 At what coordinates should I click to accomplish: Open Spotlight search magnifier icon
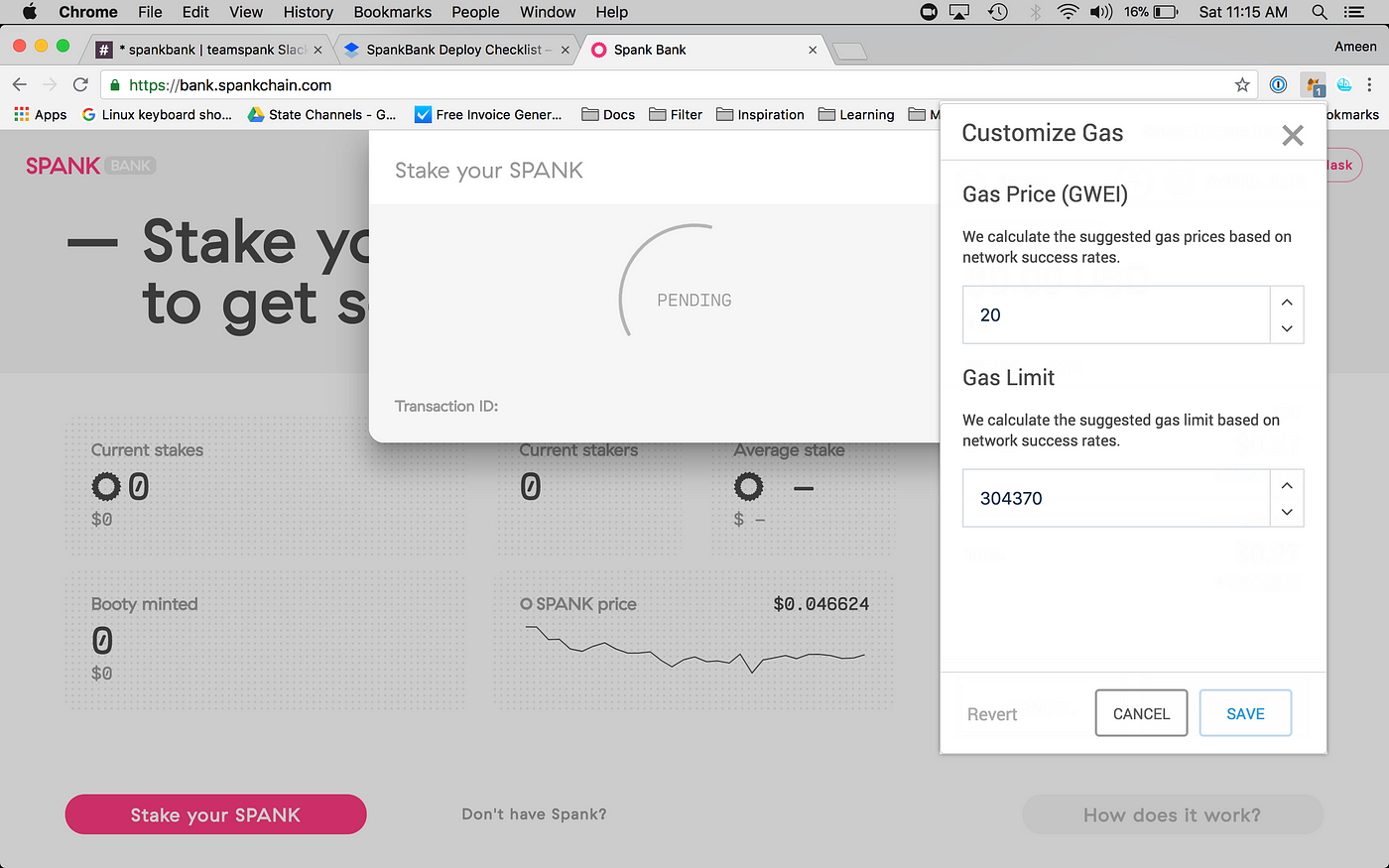click(x=1320, y=12)
